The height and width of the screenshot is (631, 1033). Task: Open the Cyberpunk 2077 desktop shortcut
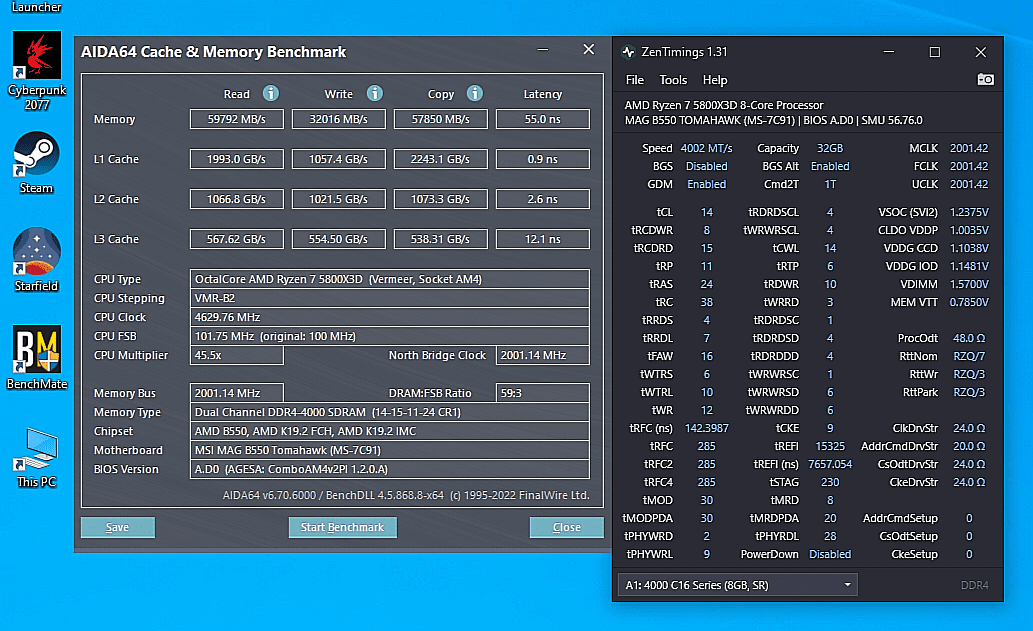click(37, 70)
